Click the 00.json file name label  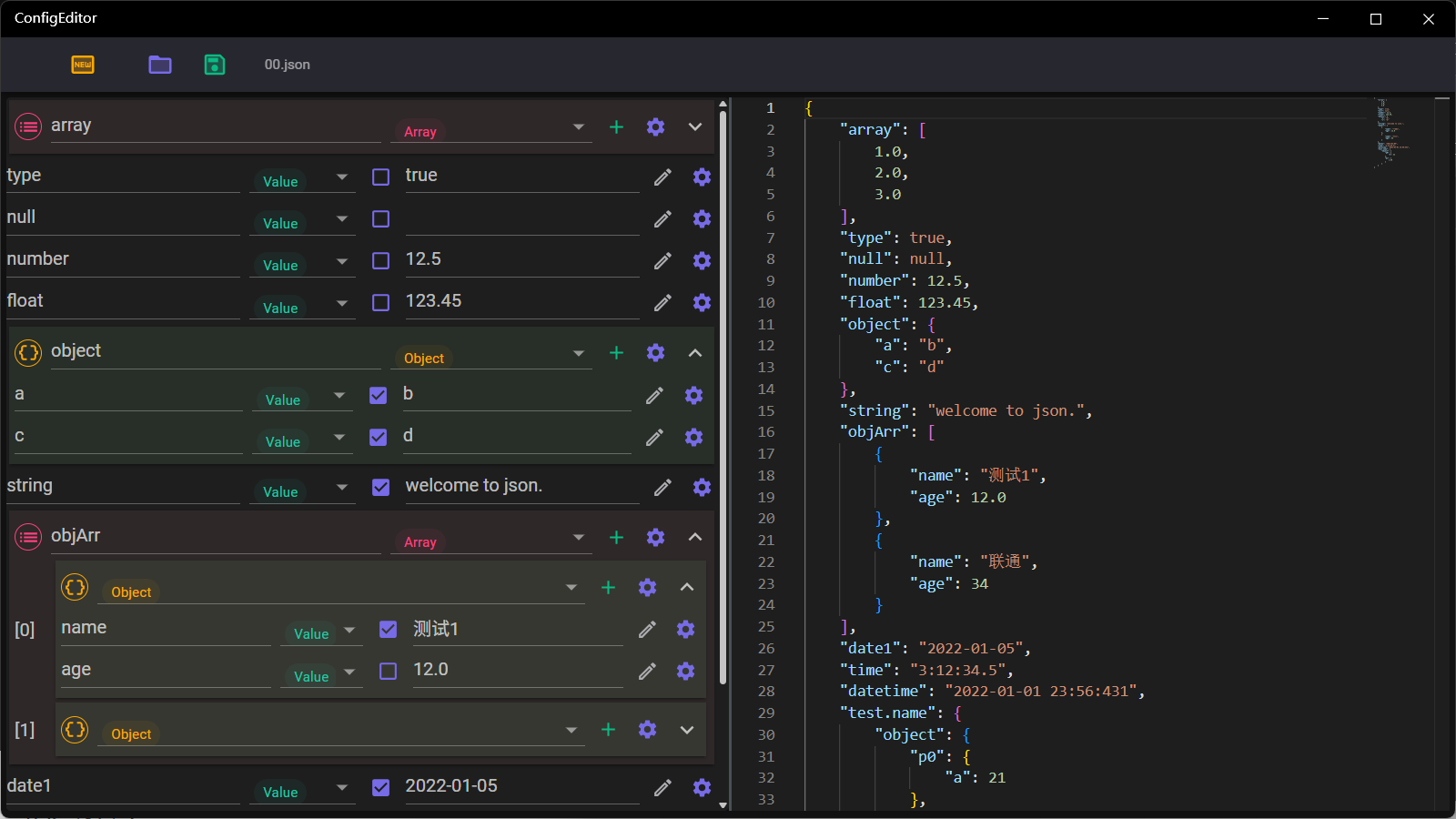287,65
